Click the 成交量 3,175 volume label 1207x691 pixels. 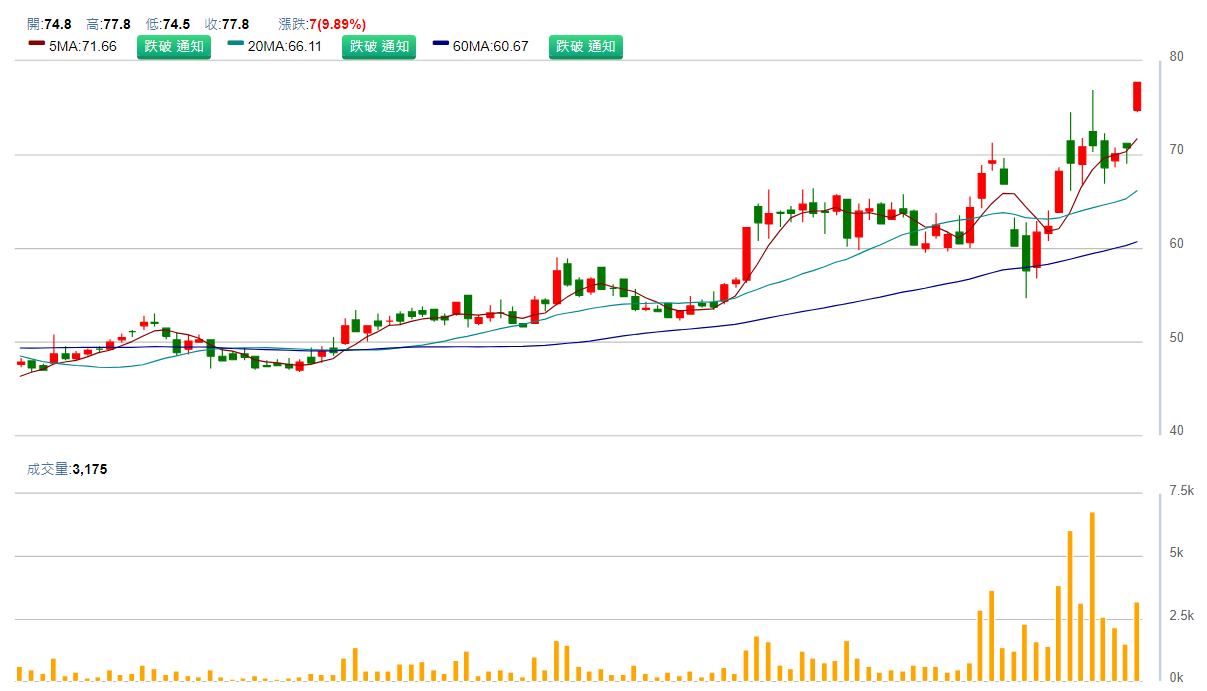[x=66, y=468]
